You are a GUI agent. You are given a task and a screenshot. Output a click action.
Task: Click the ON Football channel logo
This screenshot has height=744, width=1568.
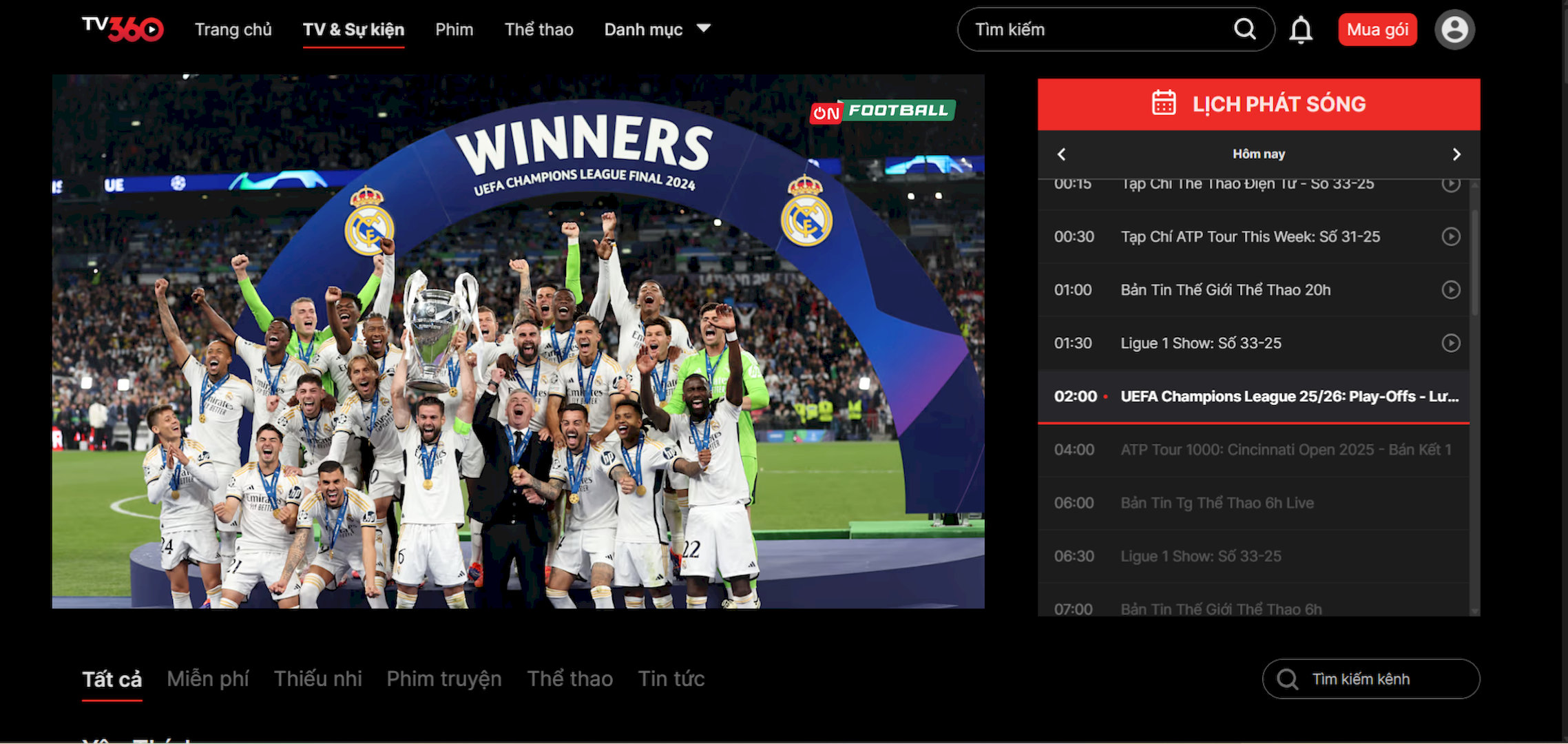point(883,110)
